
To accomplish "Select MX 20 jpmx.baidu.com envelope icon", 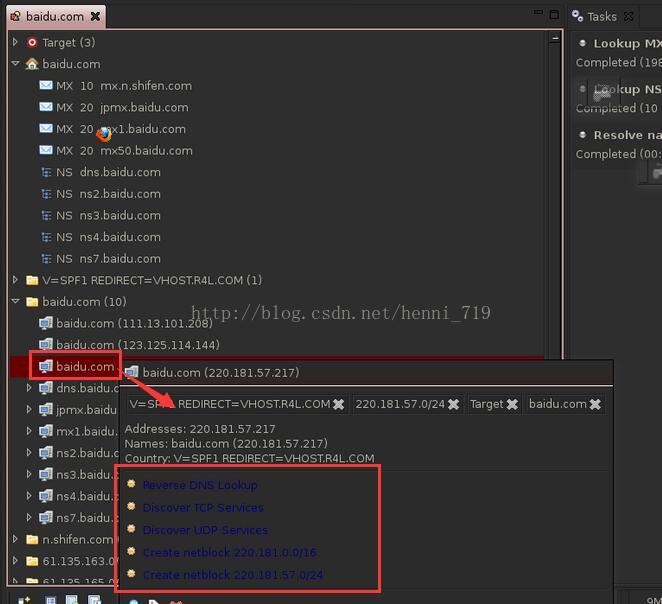I will 46,107.
